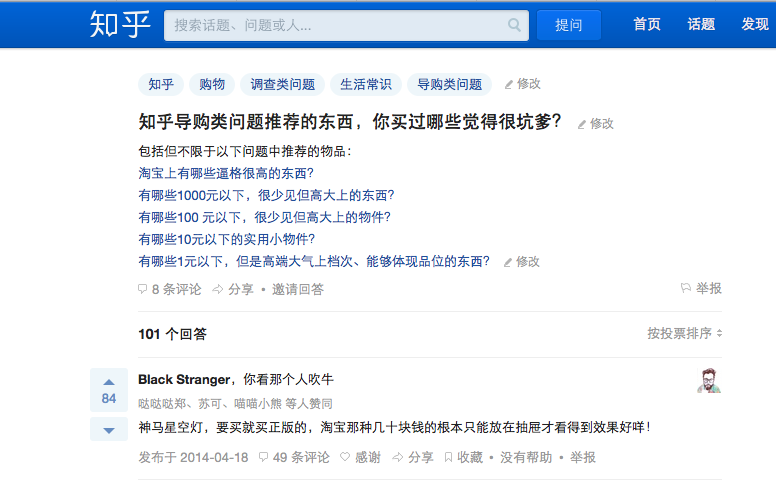Edit question title via 修改 pencil
Viewport: 776px width, 486px height.
tap(596, 124)
